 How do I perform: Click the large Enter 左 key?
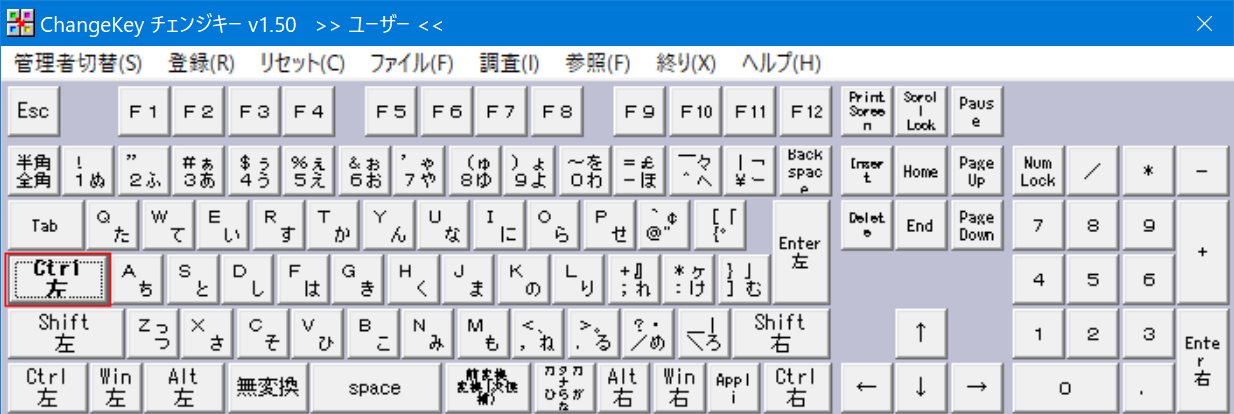(x=799, y=252)
